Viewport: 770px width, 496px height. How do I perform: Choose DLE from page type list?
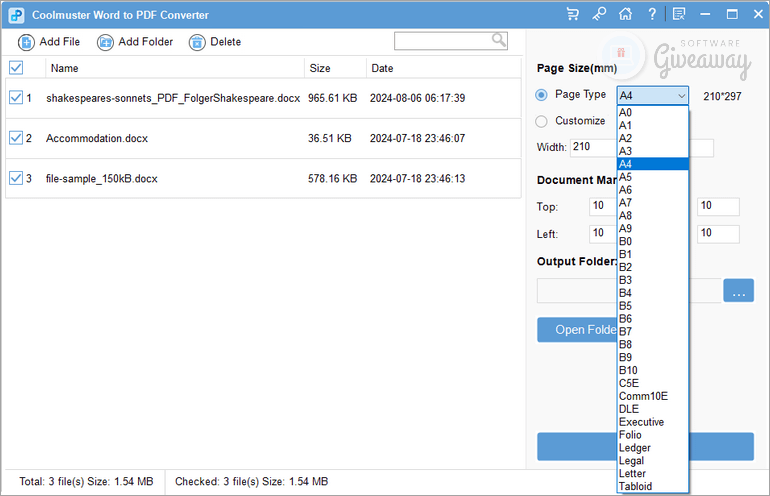[x=653, y=409]
